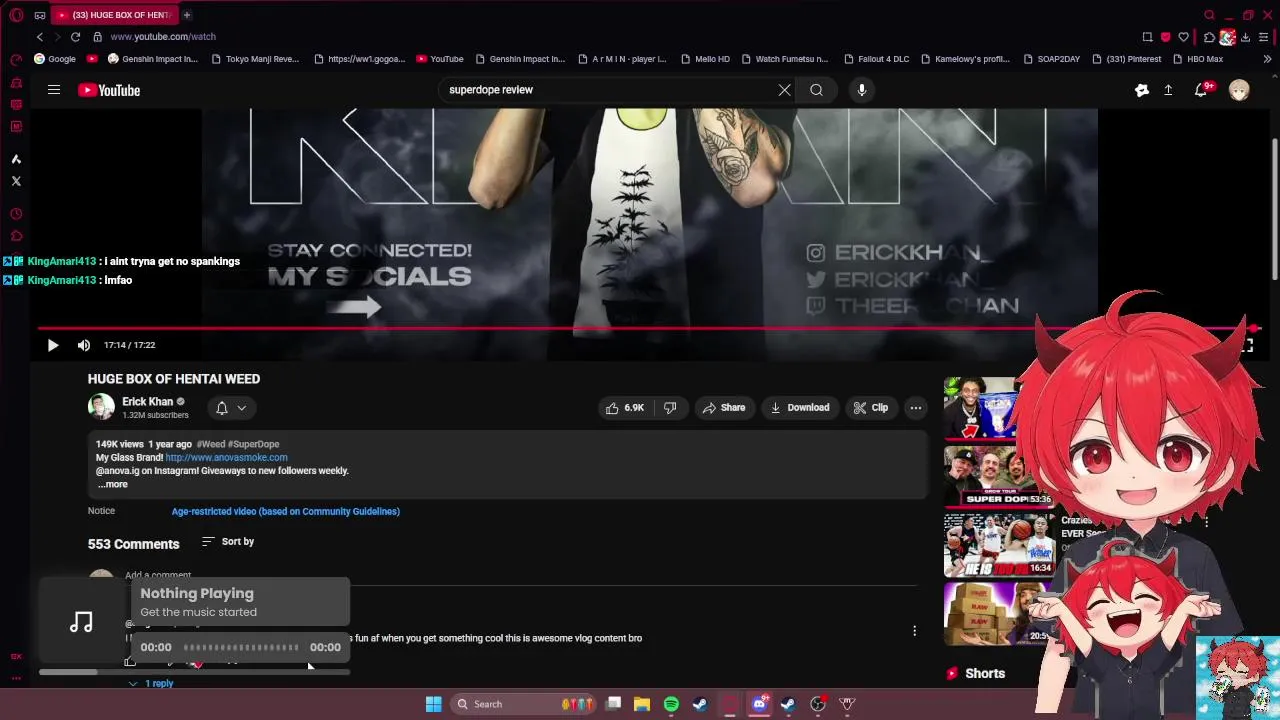The image size is (1280, 720).
Task: Open the SOAP2DAY bookmark
Action: (1052, 59)
